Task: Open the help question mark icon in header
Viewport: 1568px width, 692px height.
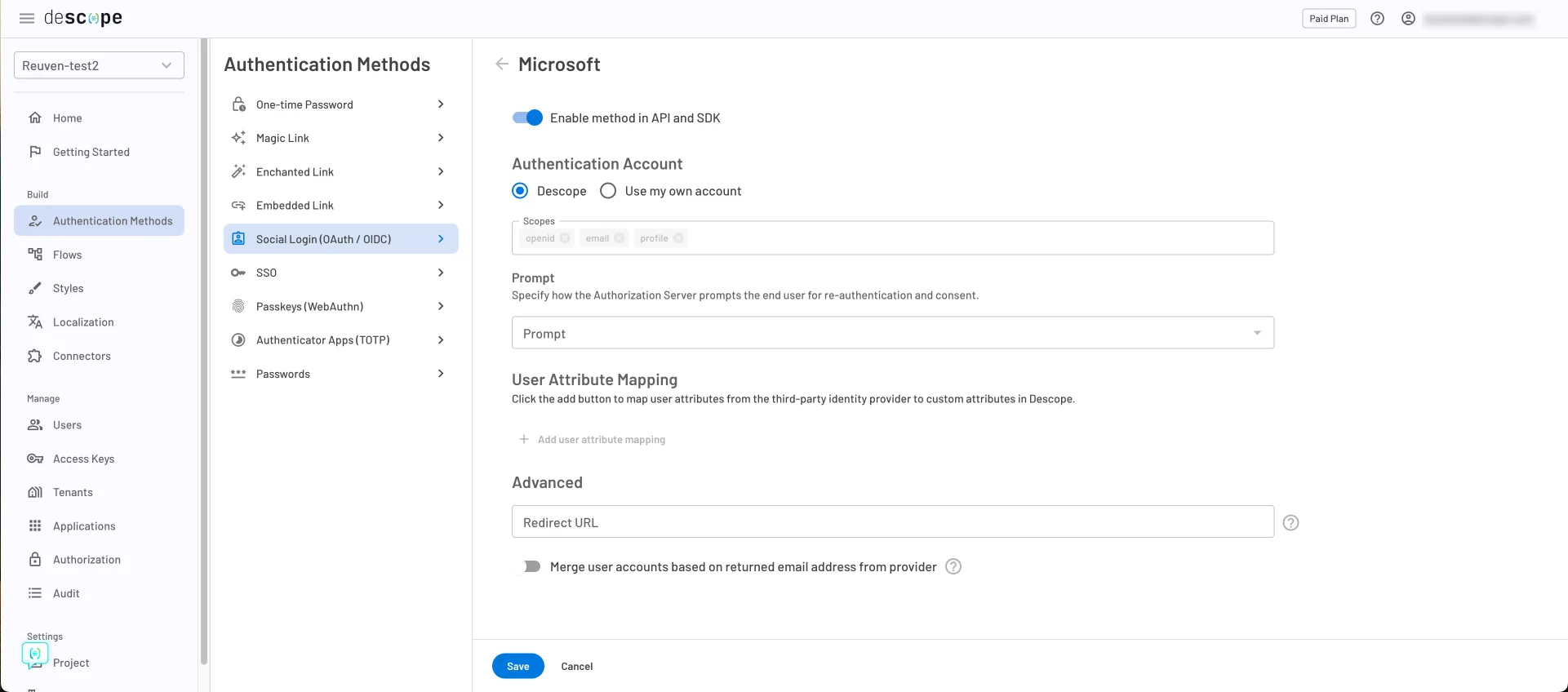Action: tap(1377, 19)
